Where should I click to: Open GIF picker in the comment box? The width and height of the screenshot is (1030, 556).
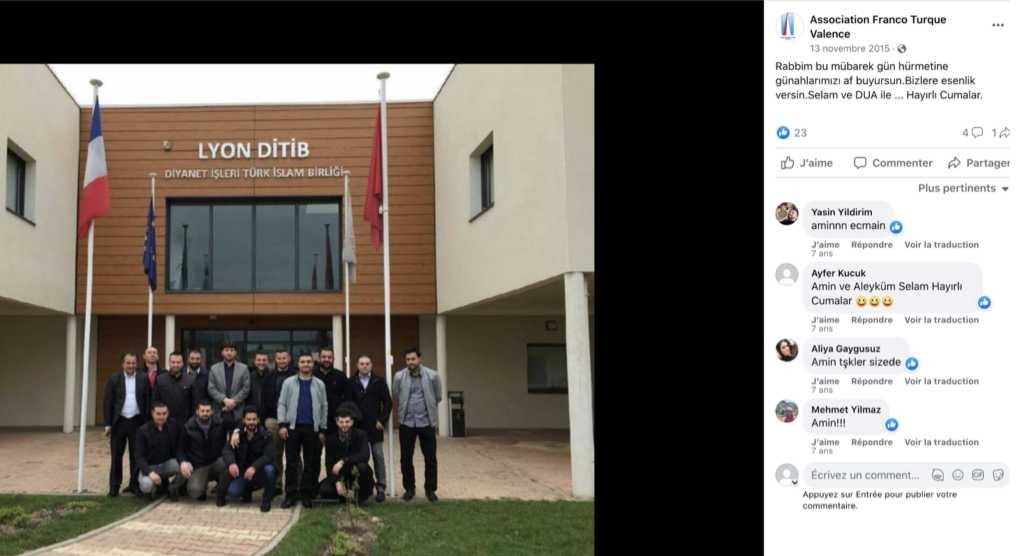tap(977, 475)
